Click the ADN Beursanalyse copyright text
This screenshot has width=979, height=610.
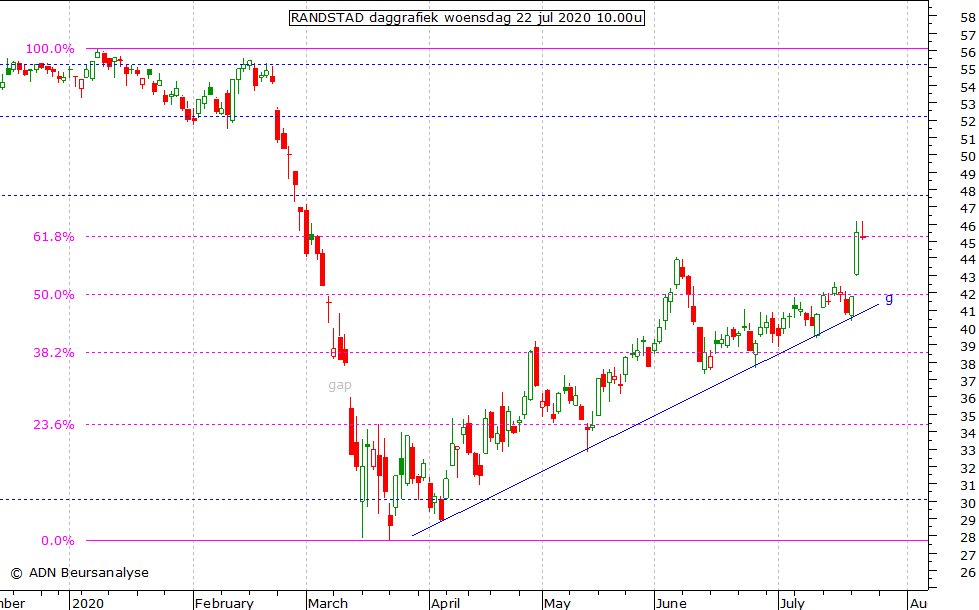80,573
